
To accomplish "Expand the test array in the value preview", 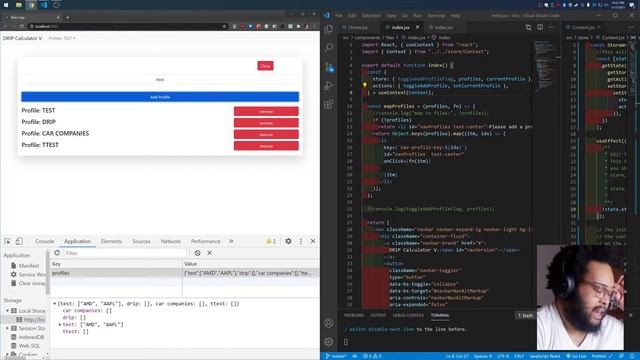I will pyautogui.click(x=60, y=324).
